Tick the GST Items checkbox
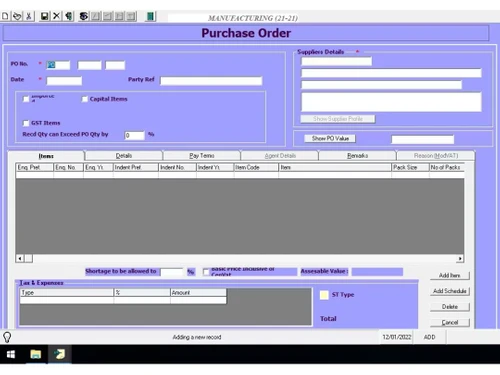500x375 pixels. click(26, 123)
